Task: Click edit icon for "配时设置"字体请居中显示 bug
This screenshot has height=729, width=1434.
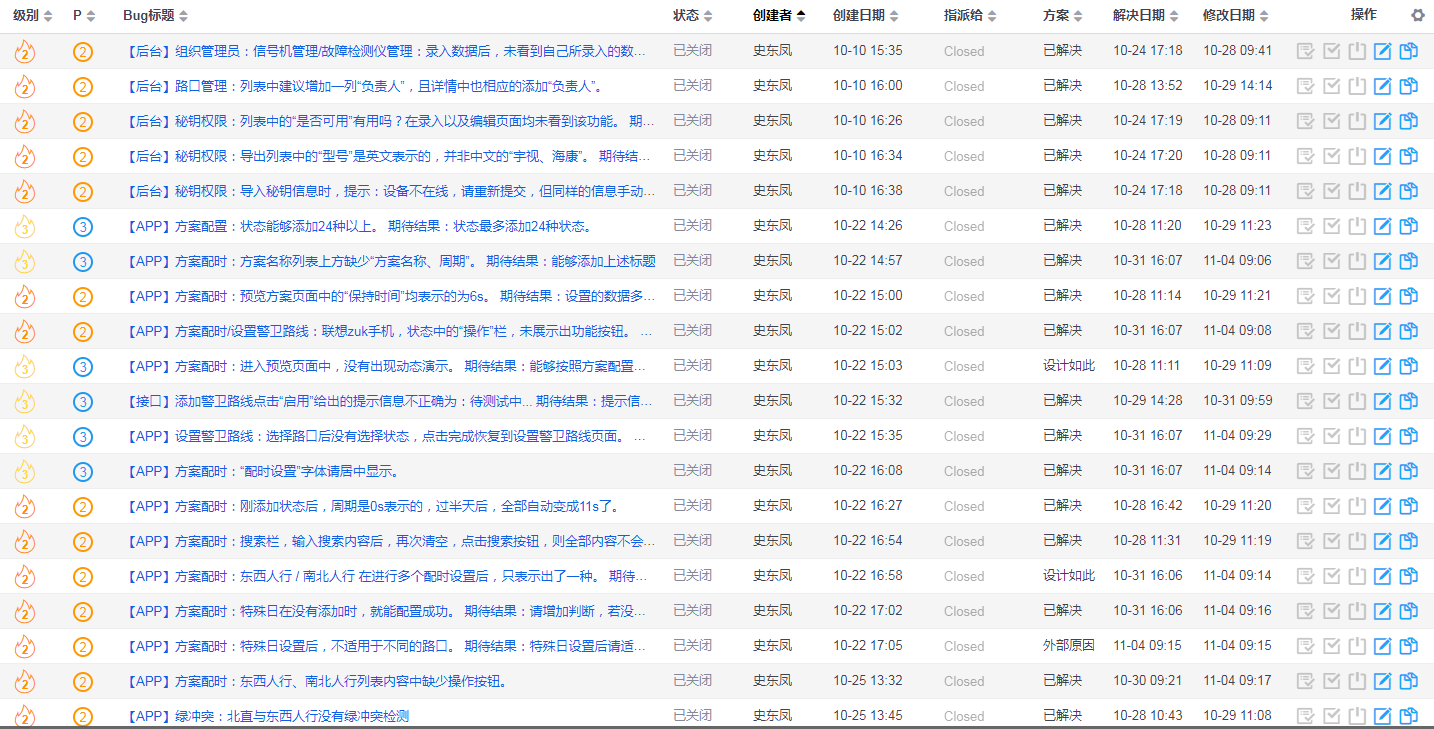Action: tap(1383, 471)
